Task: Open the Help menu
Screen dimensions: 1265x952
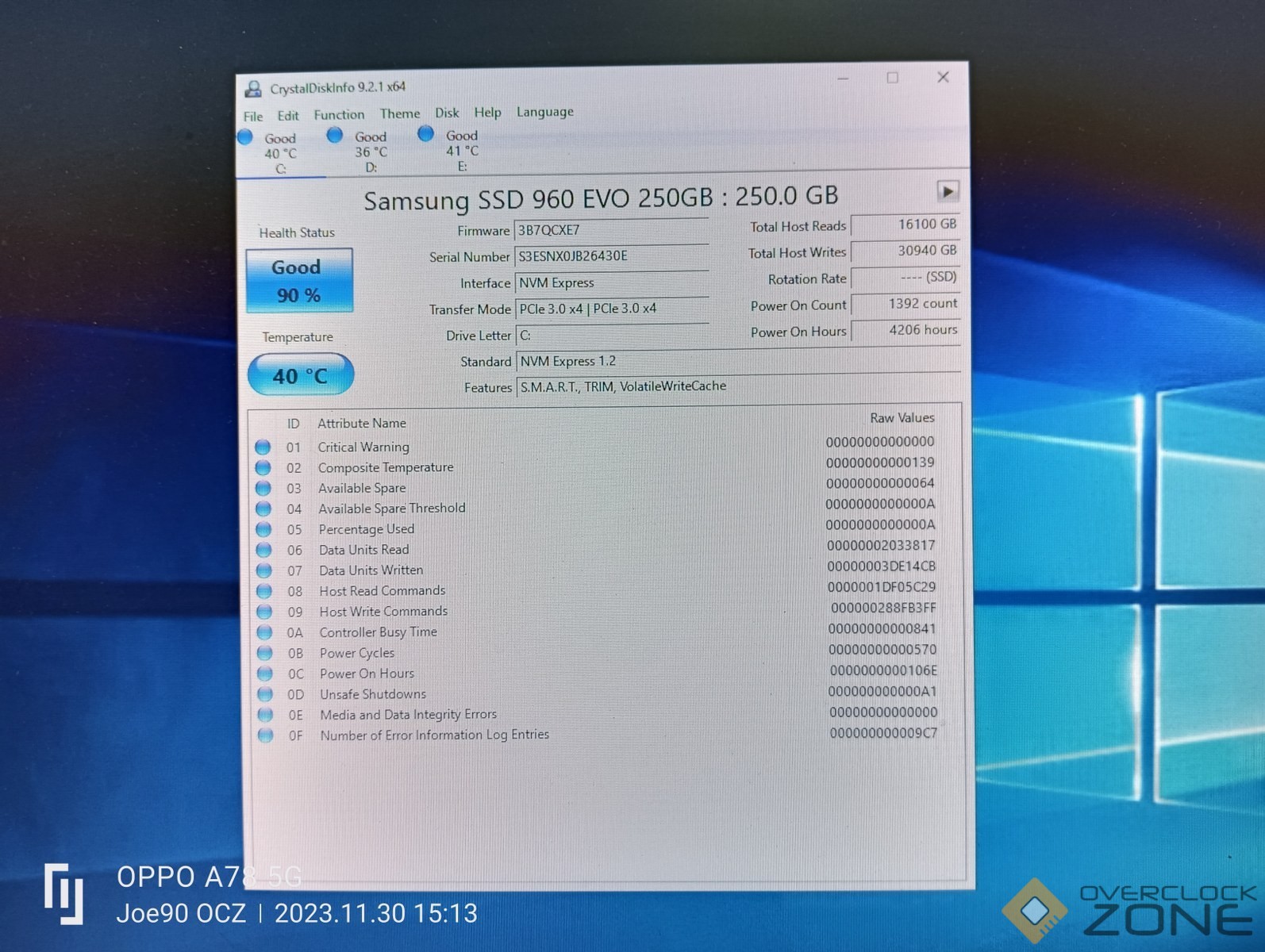Action: tap(487, 112)
